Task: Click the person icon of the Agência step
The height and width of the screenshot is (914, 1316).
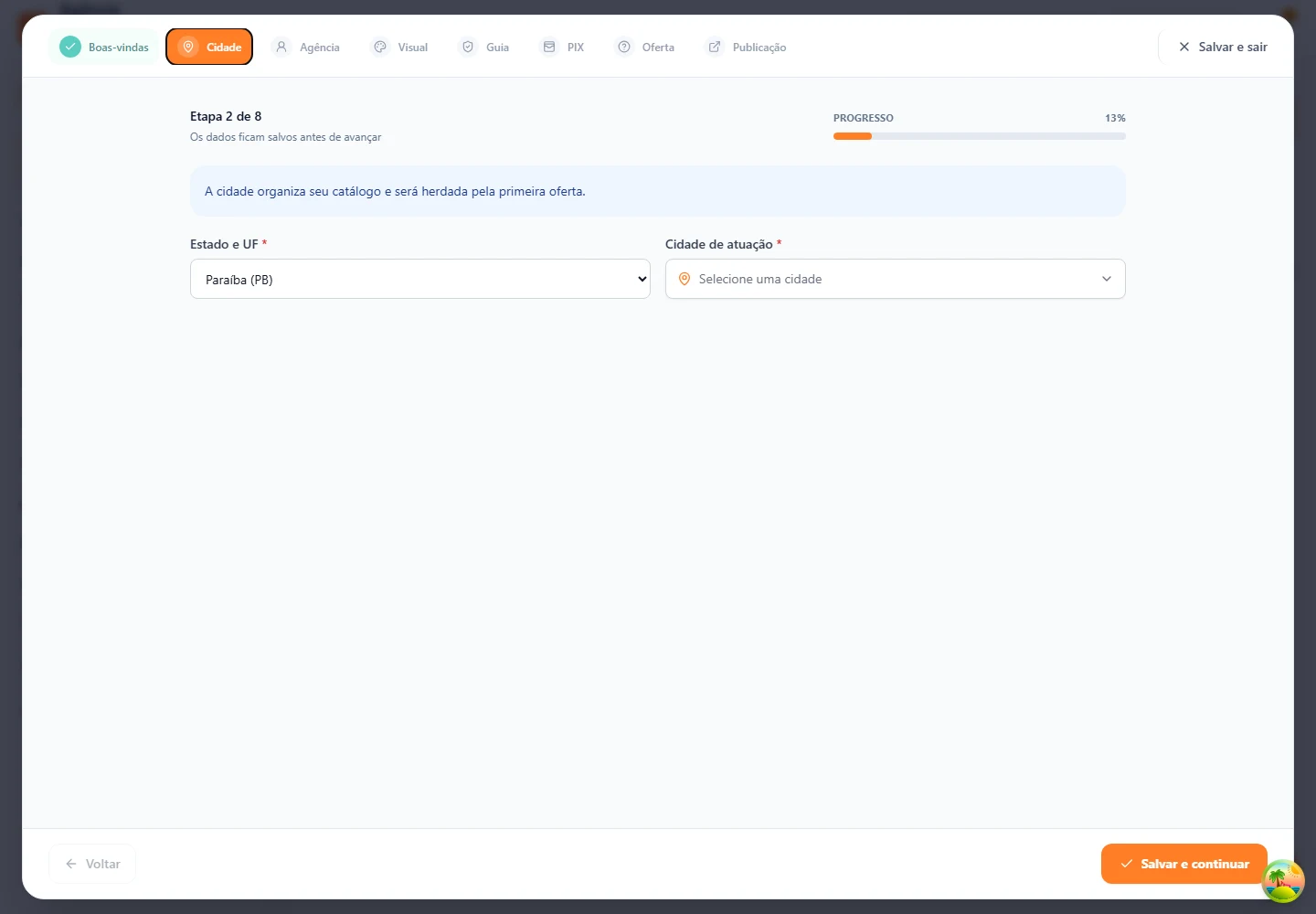Action: (281, 47)
